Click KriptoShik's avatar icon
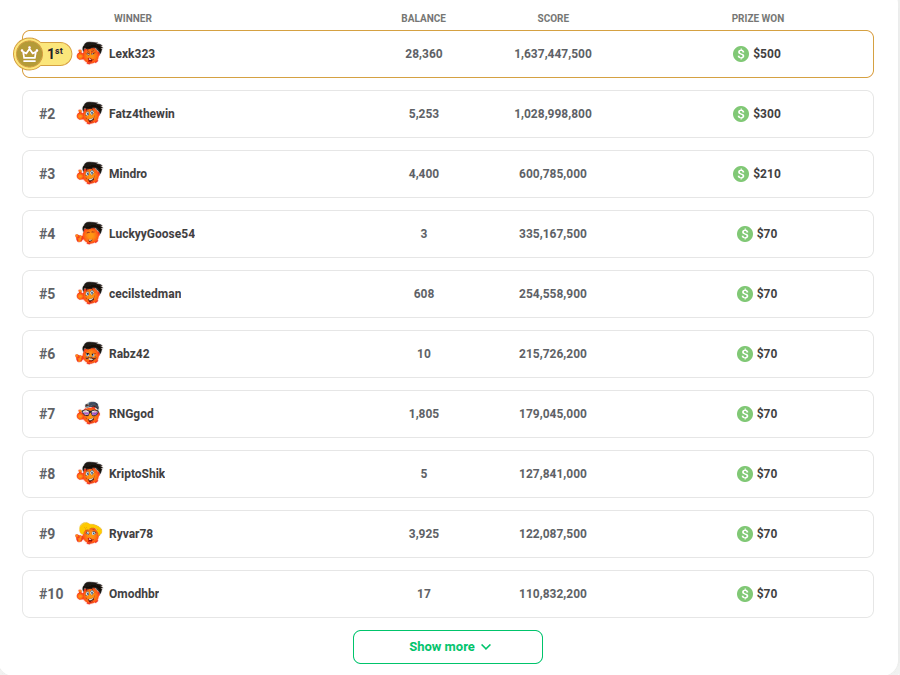 click(x=89, y=473)
